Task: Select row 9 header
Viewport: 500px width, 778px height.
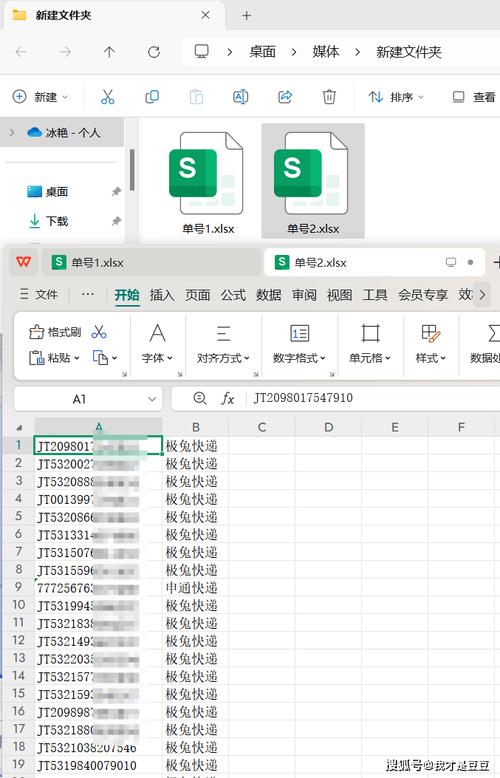Action: [18, 587]
